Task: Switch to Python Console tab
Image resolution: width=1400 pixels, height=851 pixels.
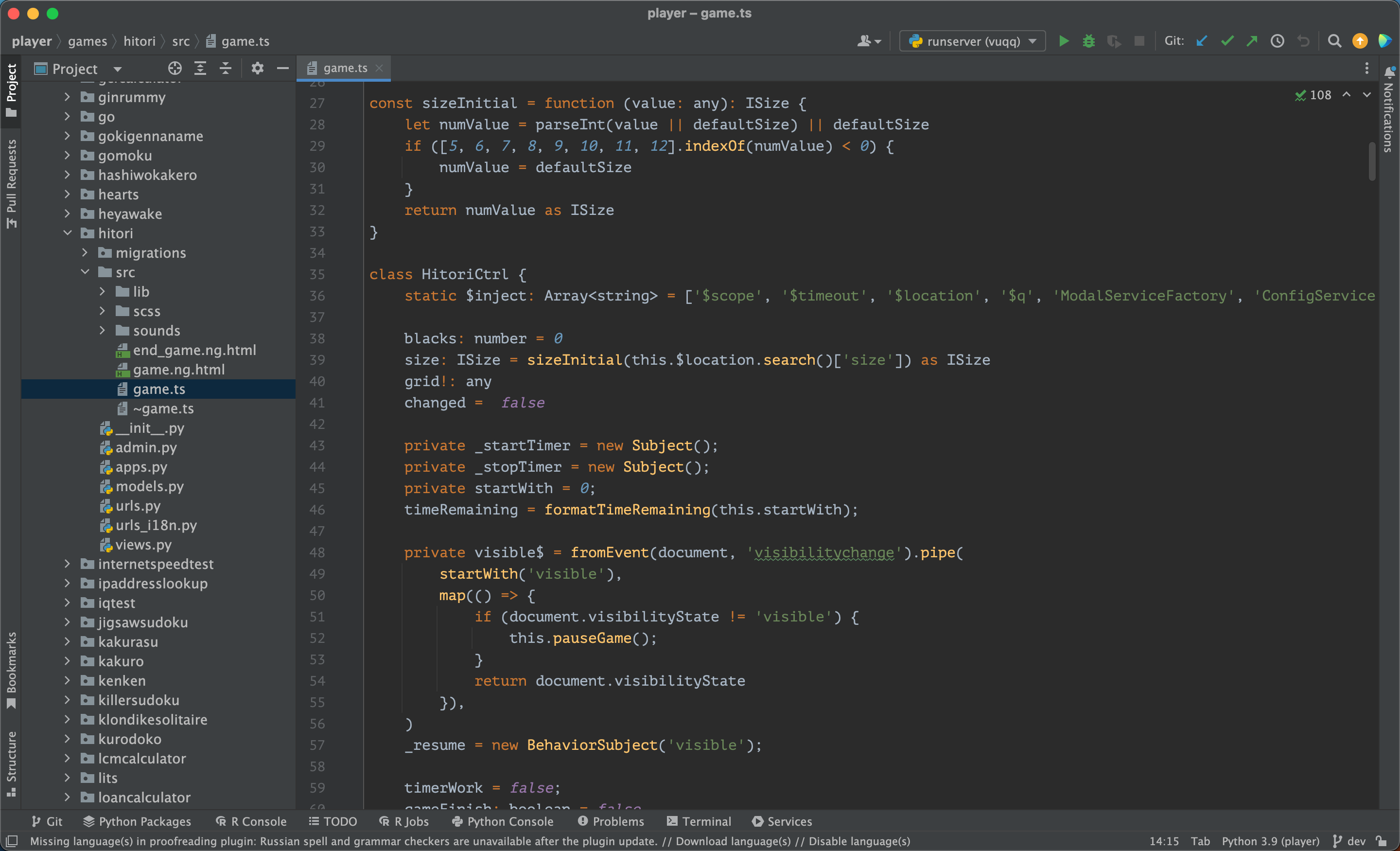Action: click(x=502, y=821)
